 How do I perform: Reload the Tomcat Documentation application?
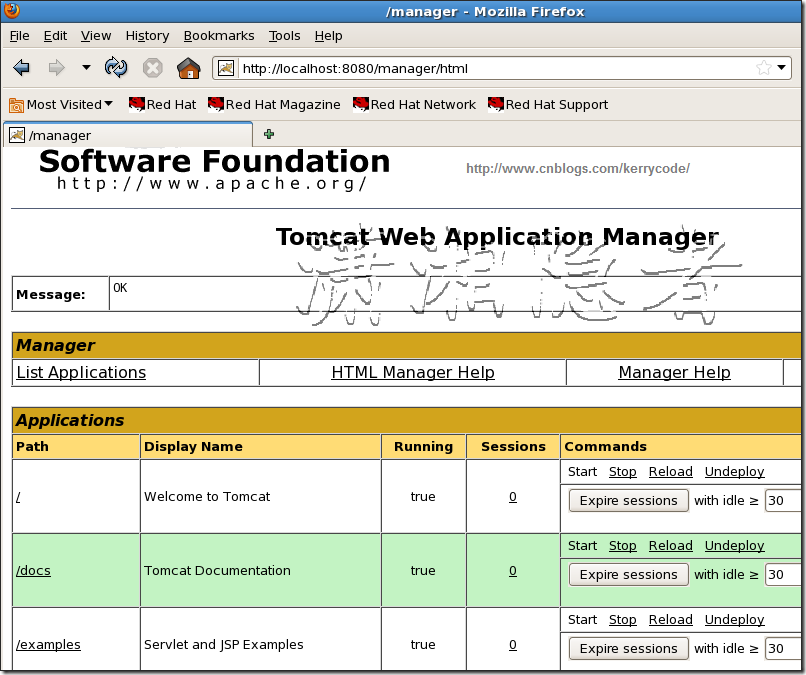(x=670, y=545)
